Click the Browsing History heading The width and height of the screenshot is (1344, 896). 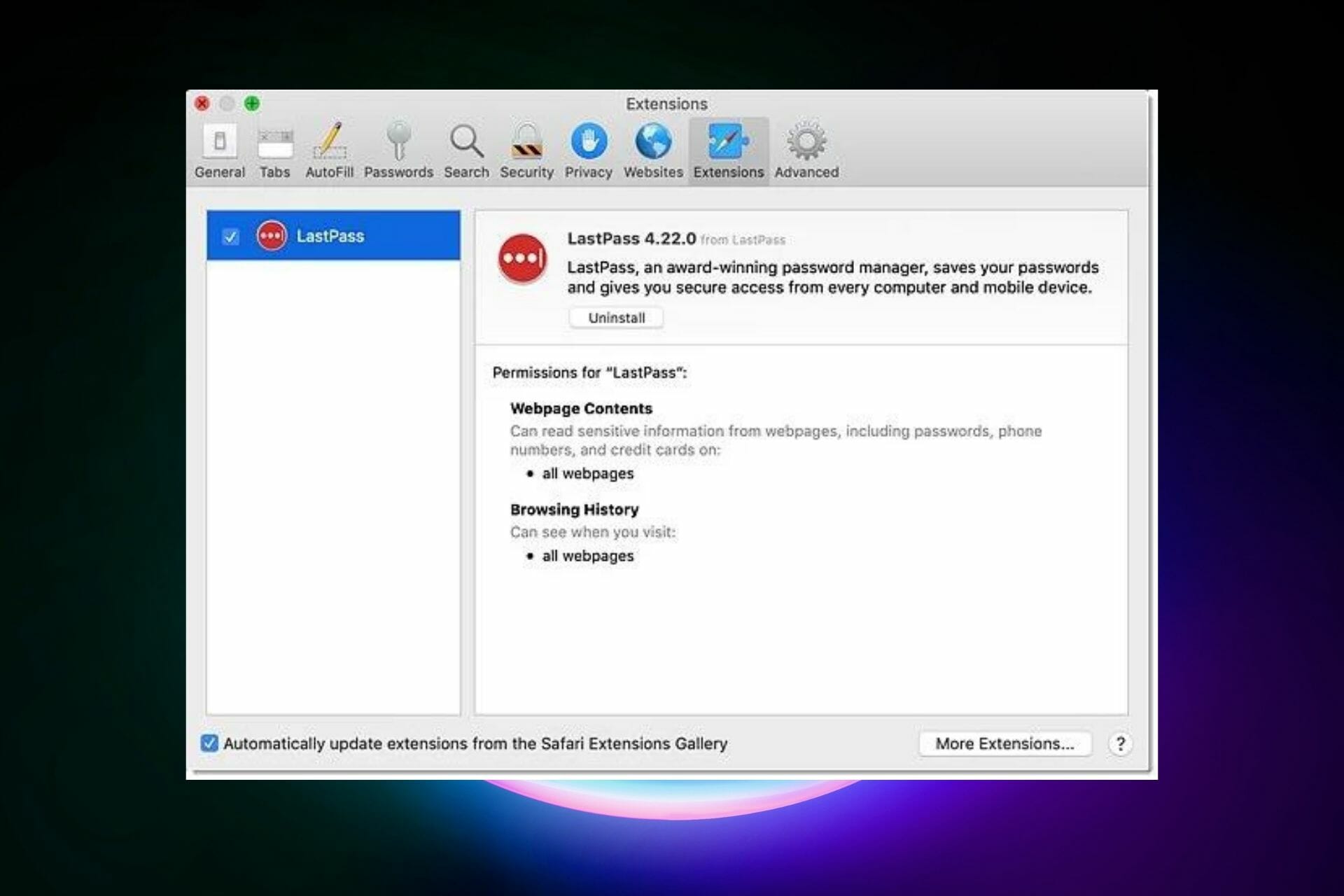tap(574, 510)
